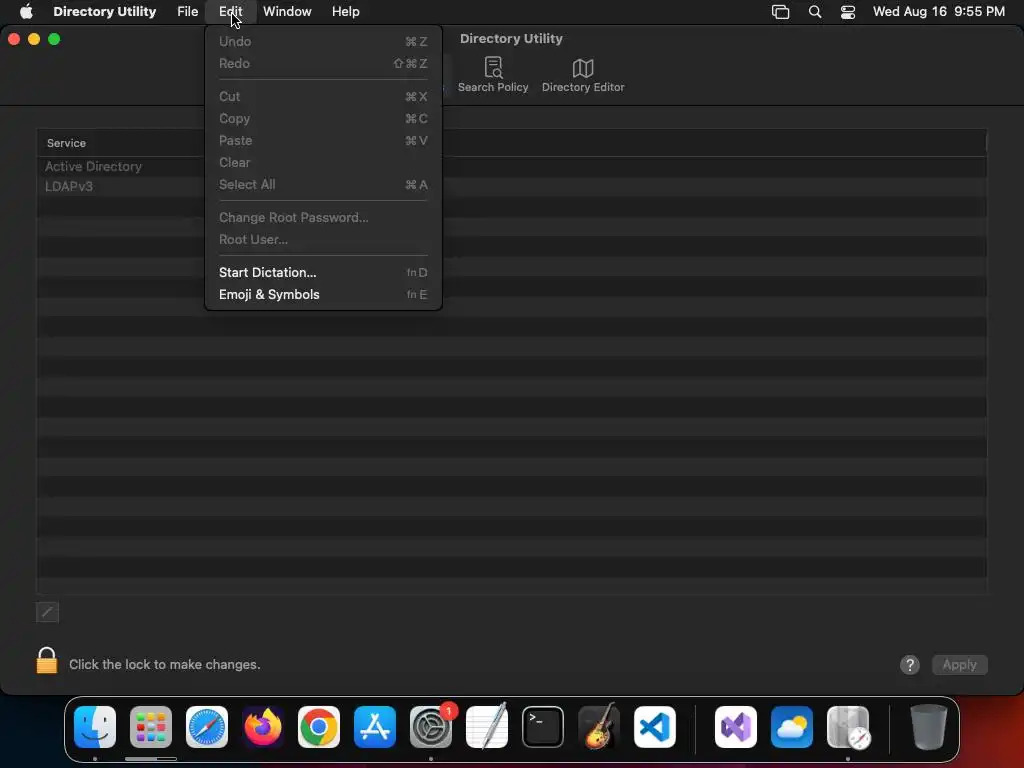This screenshot has width=1024, height=768.
Task: Launch Firefox from the Dock
Action: (x=263, y=726)
